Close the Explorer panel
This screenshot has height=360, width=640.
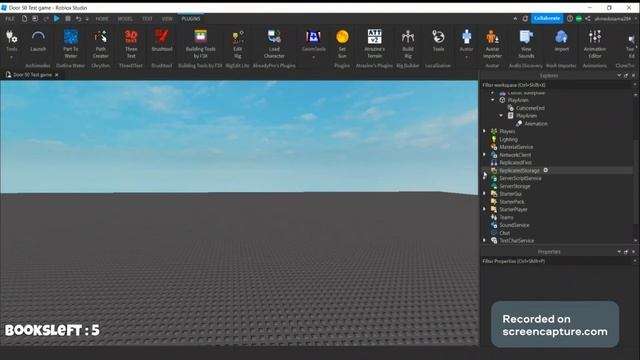tap(633, 76)
